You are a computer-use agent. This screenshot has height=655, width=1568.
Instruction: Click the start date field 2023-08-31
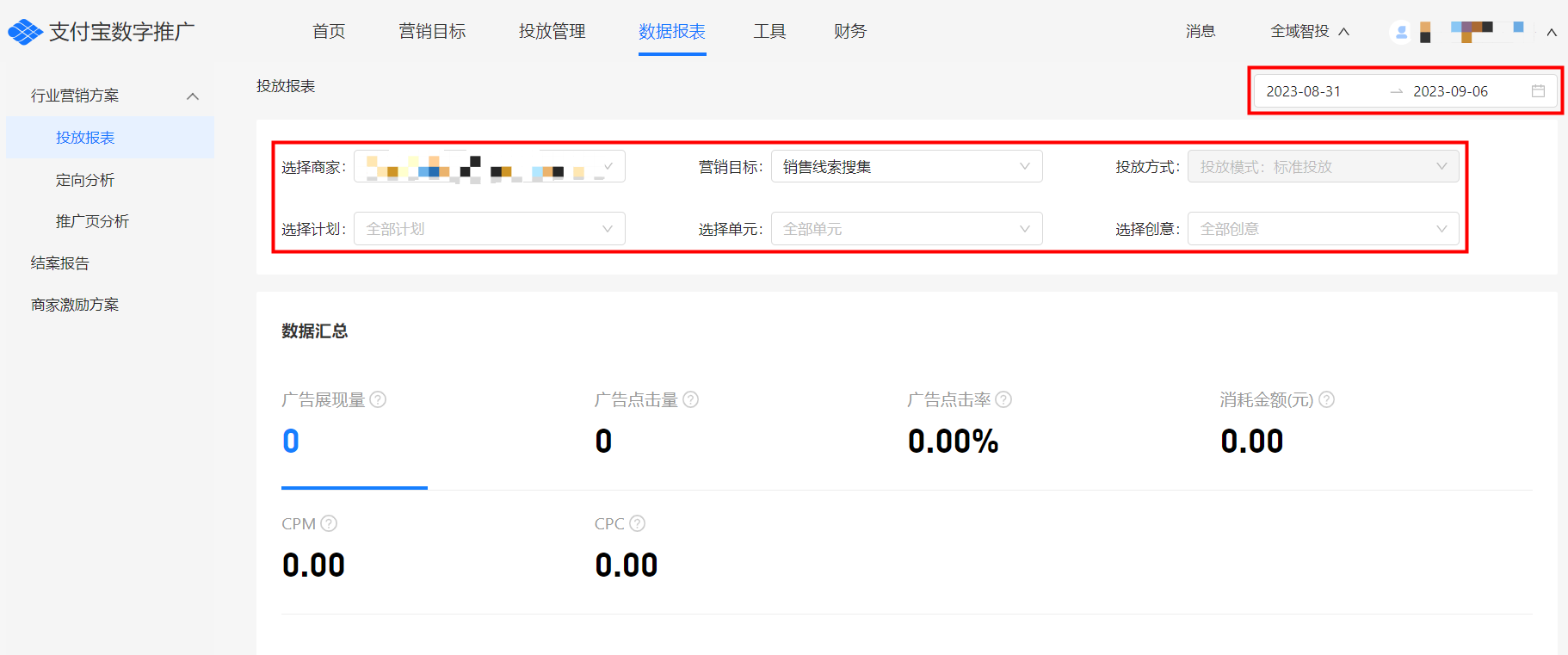pos(1303,91)
